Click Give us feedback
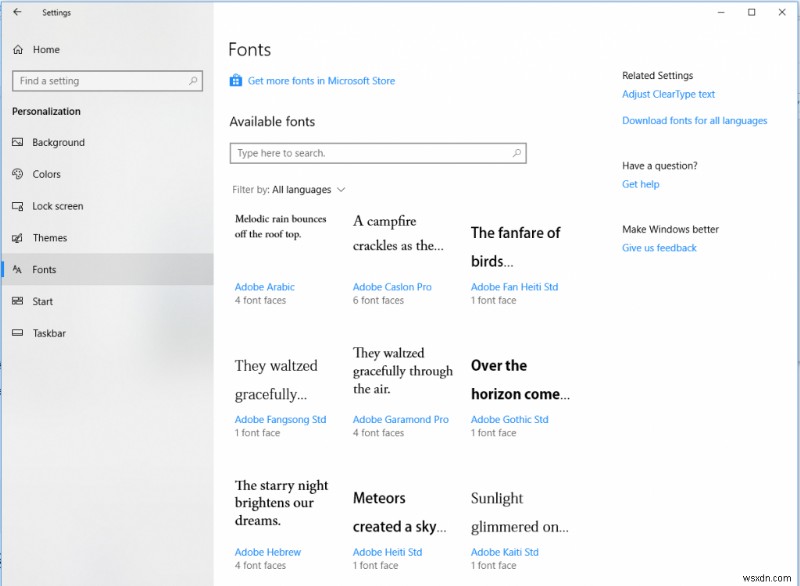Viewport: 800px width, 586px height. pyautogui.click(x=658, y=248)
